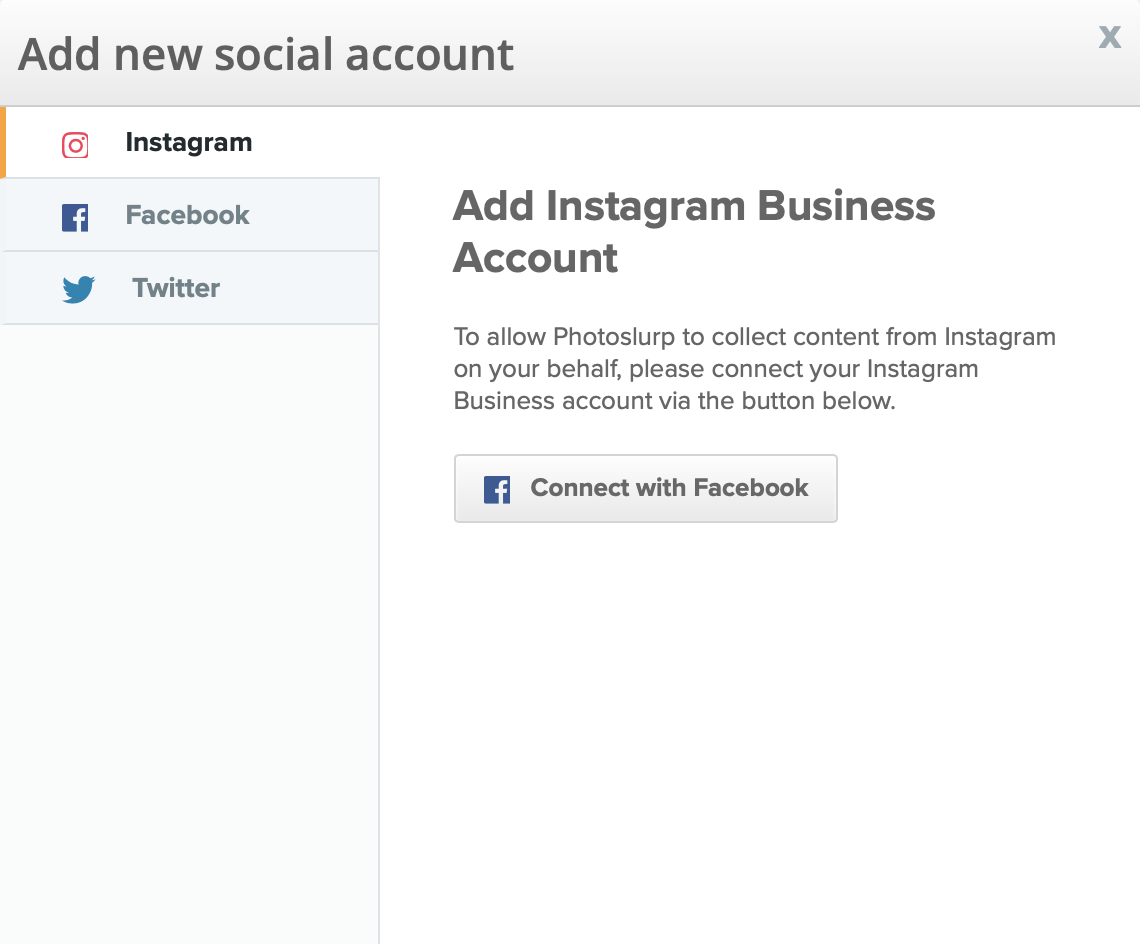
Task: Click the empty header bar right of title
Action: 800,54
